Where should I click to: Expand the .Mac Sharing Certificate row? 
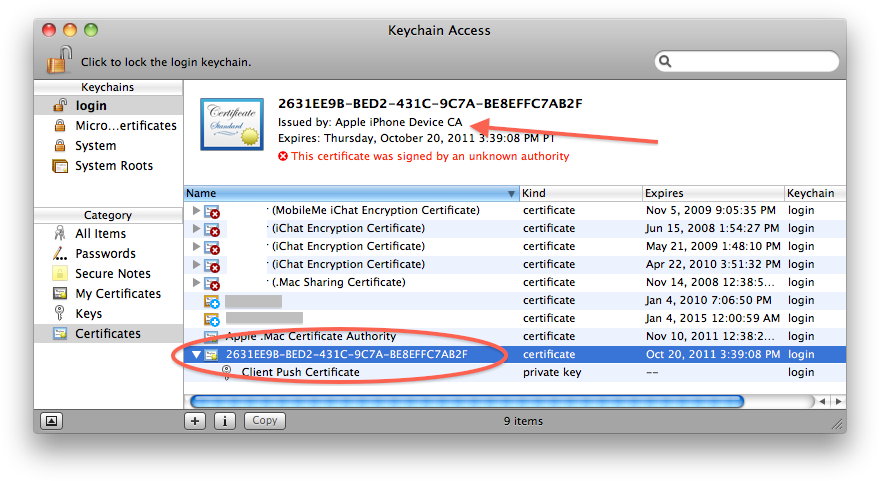pos(196,282)
